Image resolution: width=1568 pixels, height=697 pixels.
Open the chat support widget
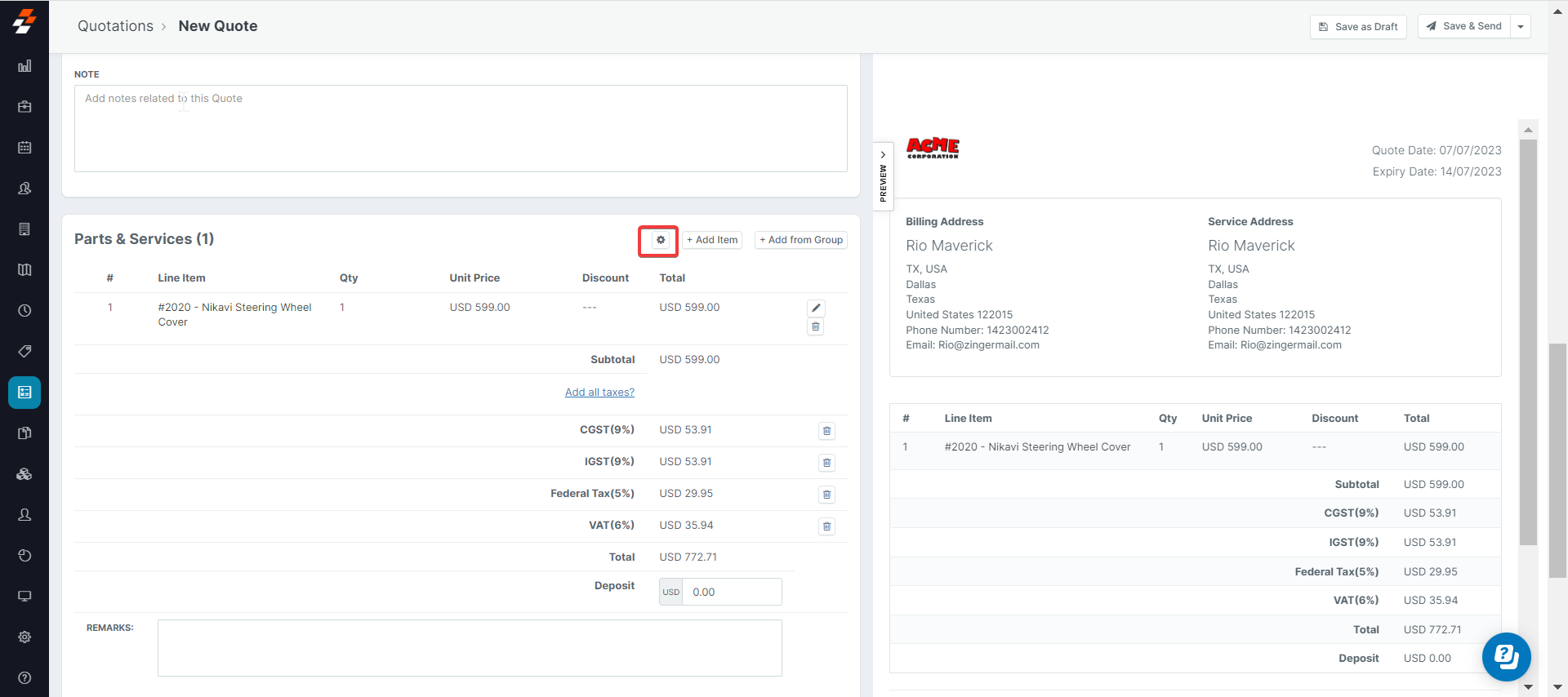pos(1506,656)
